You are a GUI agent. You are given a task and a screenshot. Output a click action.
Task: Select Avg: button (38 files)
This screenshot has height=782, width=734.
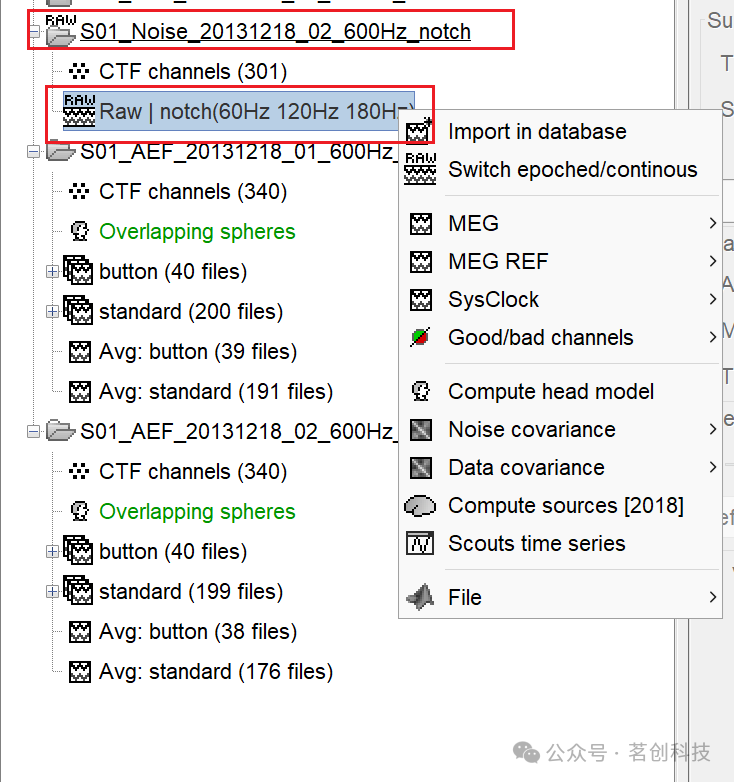point(198,632)
